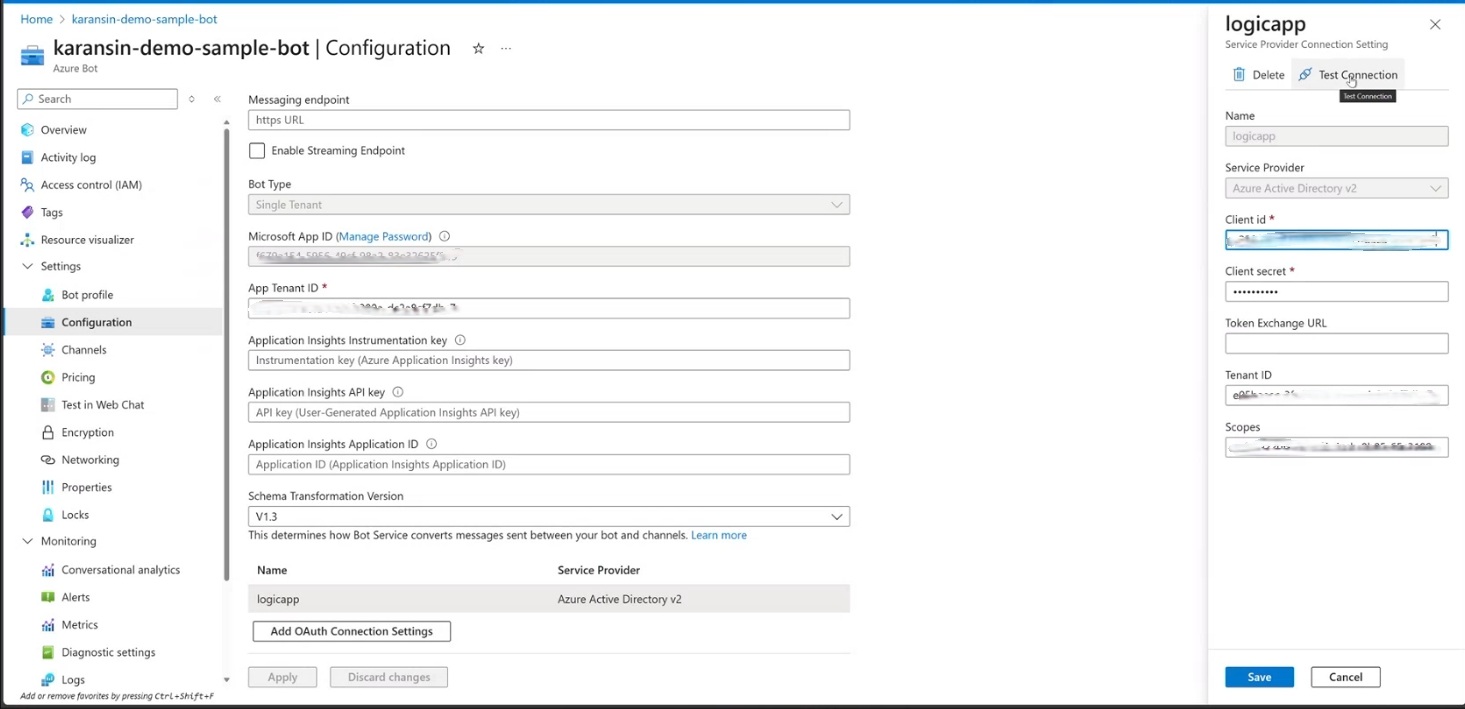
Task: Click the Messaging endpoint input field
Action: [548, 119]
